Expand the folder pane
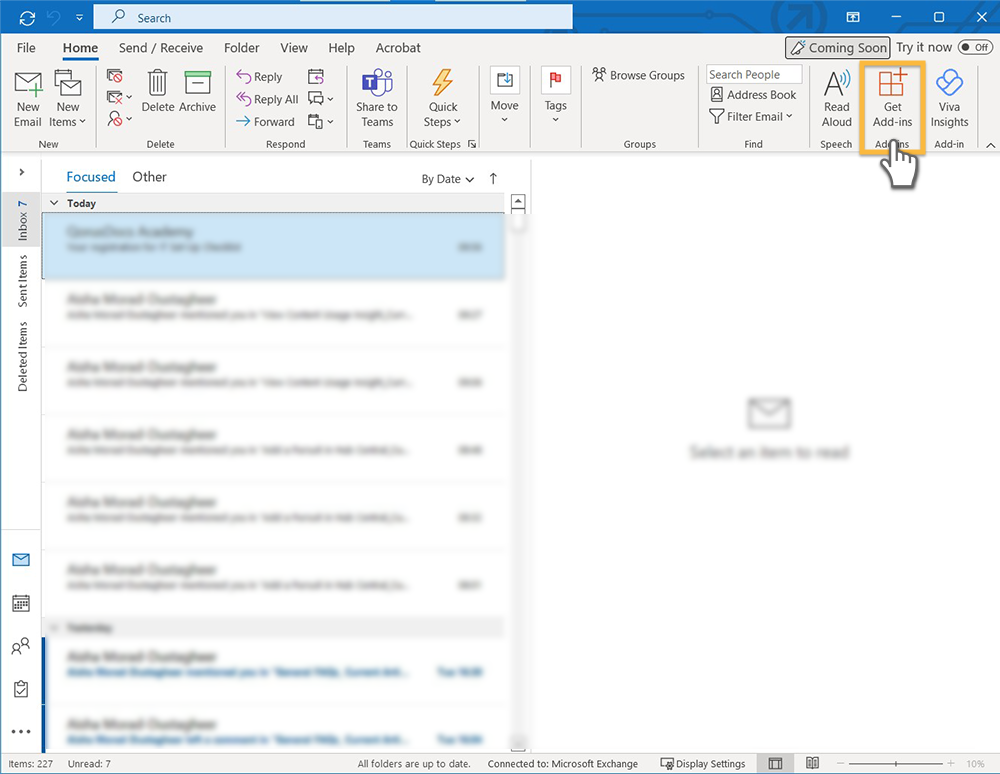The height and width of the screenshot is (774, 1000). (22, 172)
